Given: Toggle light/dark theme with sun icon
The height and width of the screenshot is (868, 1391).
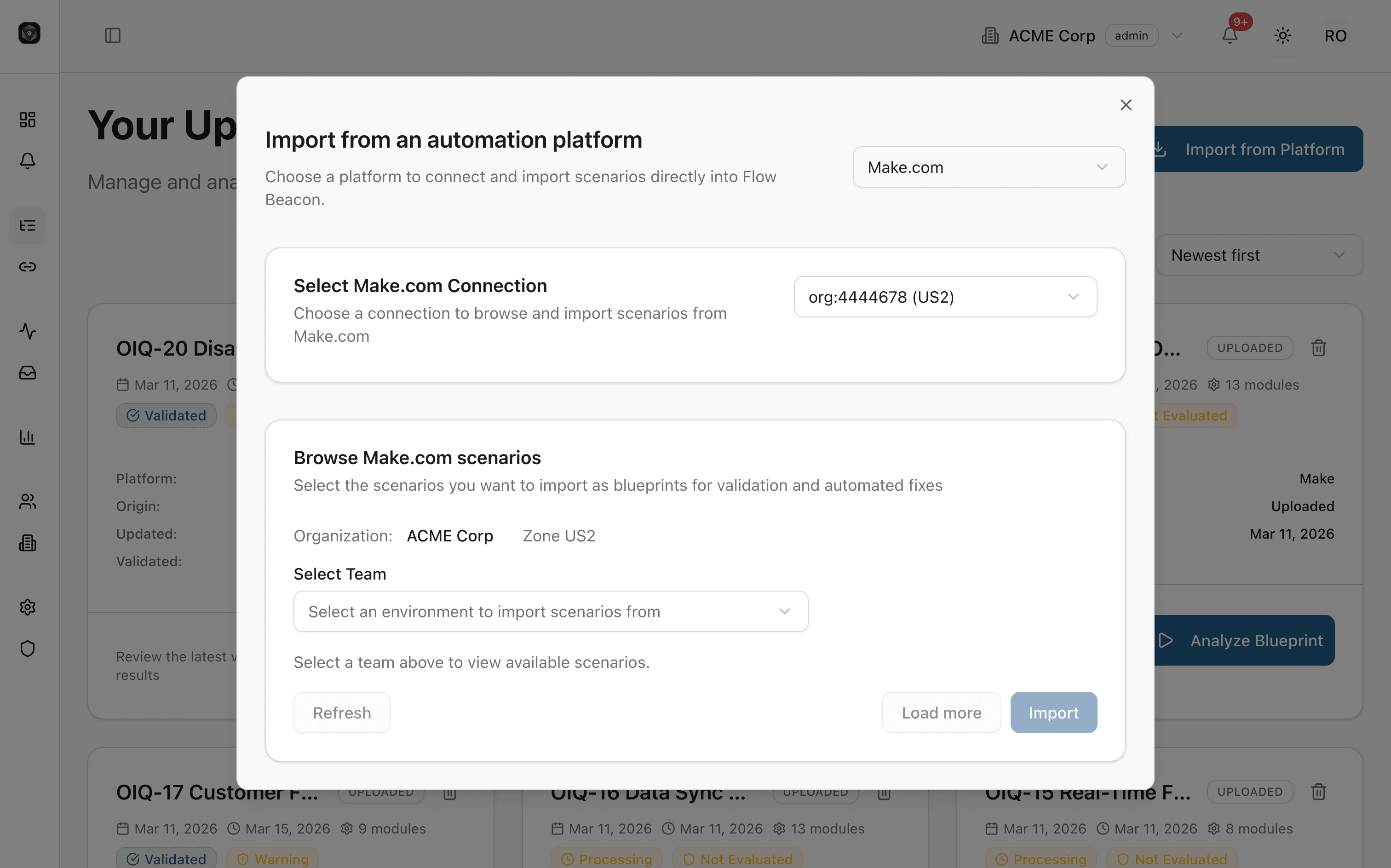Looking at the screenshot, I should [x=1282, y=35].
